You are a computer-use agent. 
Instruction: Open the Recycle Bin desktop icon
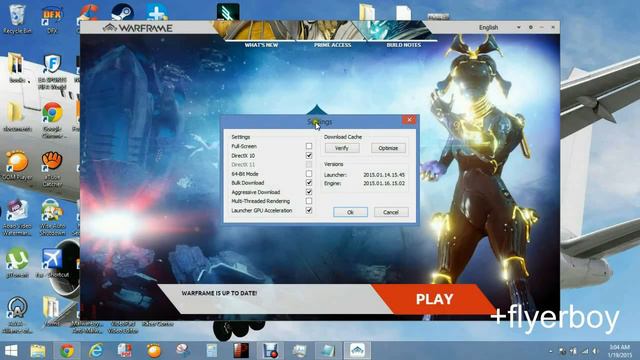click(x=17, y=19)
